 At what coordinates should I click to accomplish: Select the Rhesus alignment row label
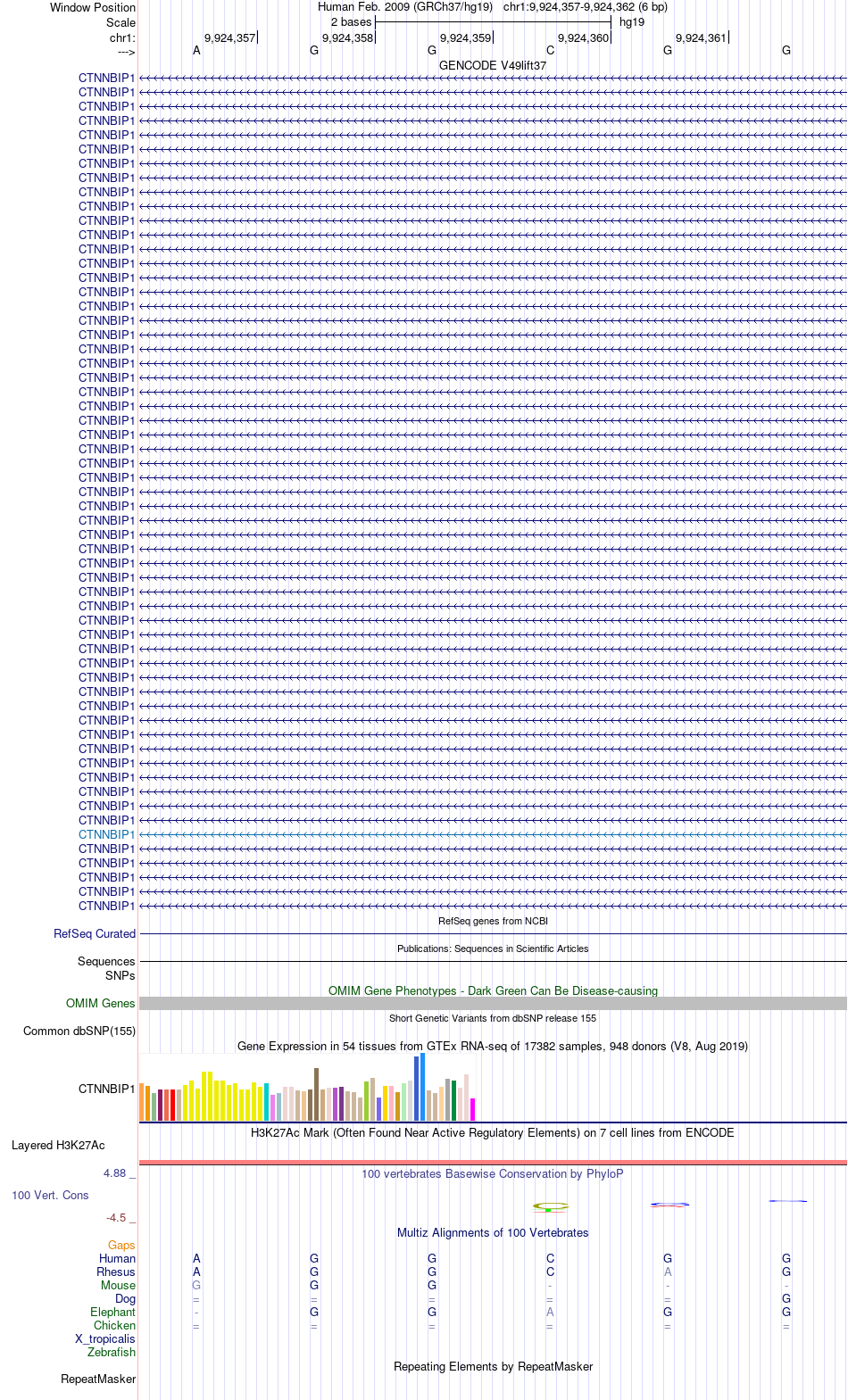pos(116,1272)
